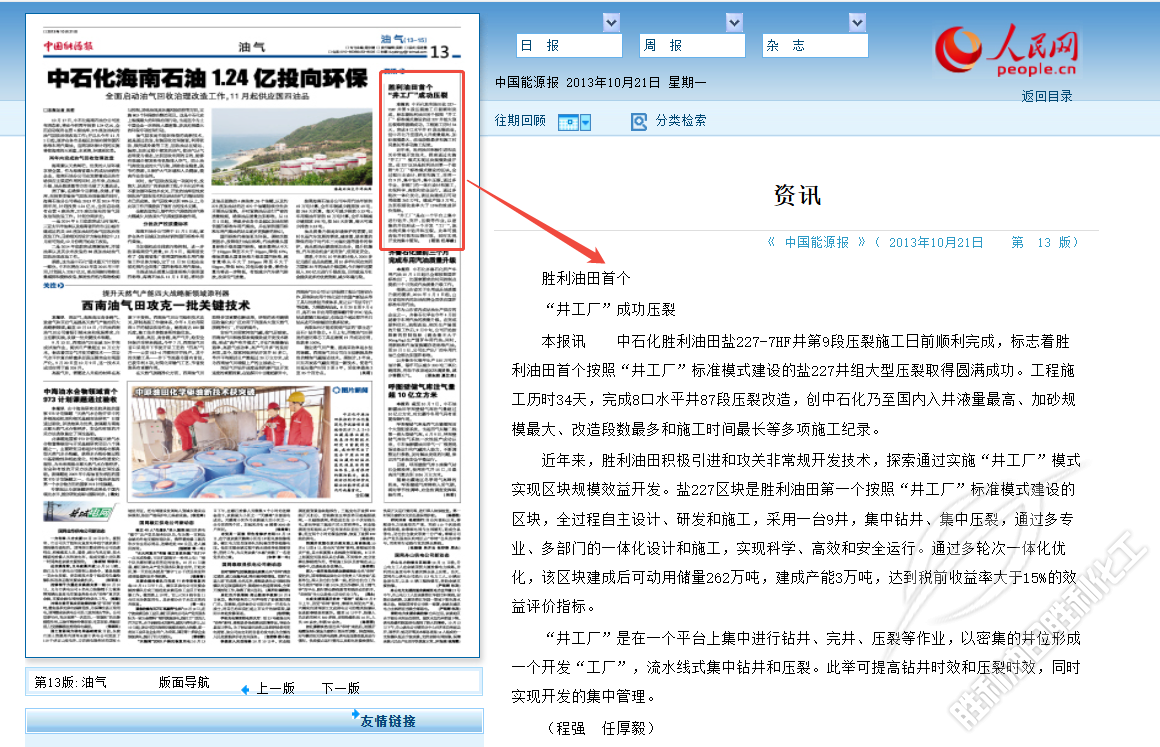The height and width of the screenshot is (747, 1160).
Task: Click the 中国能源报 masthead on the newspaper page
Action: pyautogui.click(x=68, y=46)
